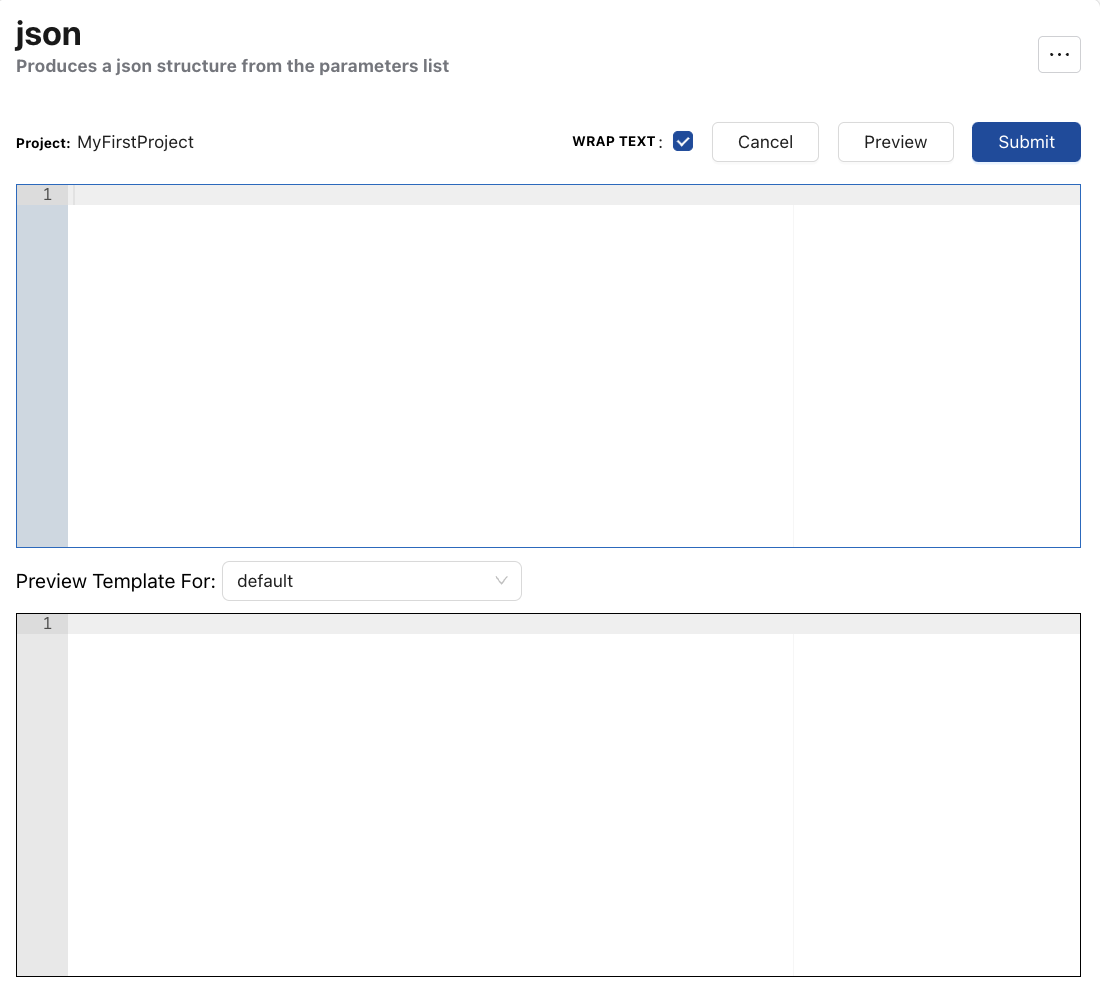Click the json page title

pyautogui.click(x=48, y=34)
